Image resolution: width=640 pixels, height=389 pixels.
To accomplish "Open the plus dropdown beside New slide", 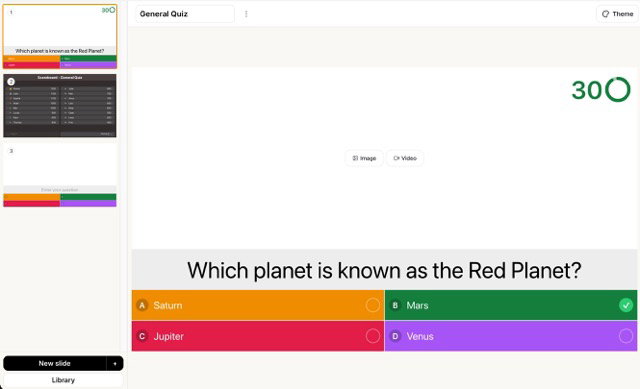I will 115,363.
